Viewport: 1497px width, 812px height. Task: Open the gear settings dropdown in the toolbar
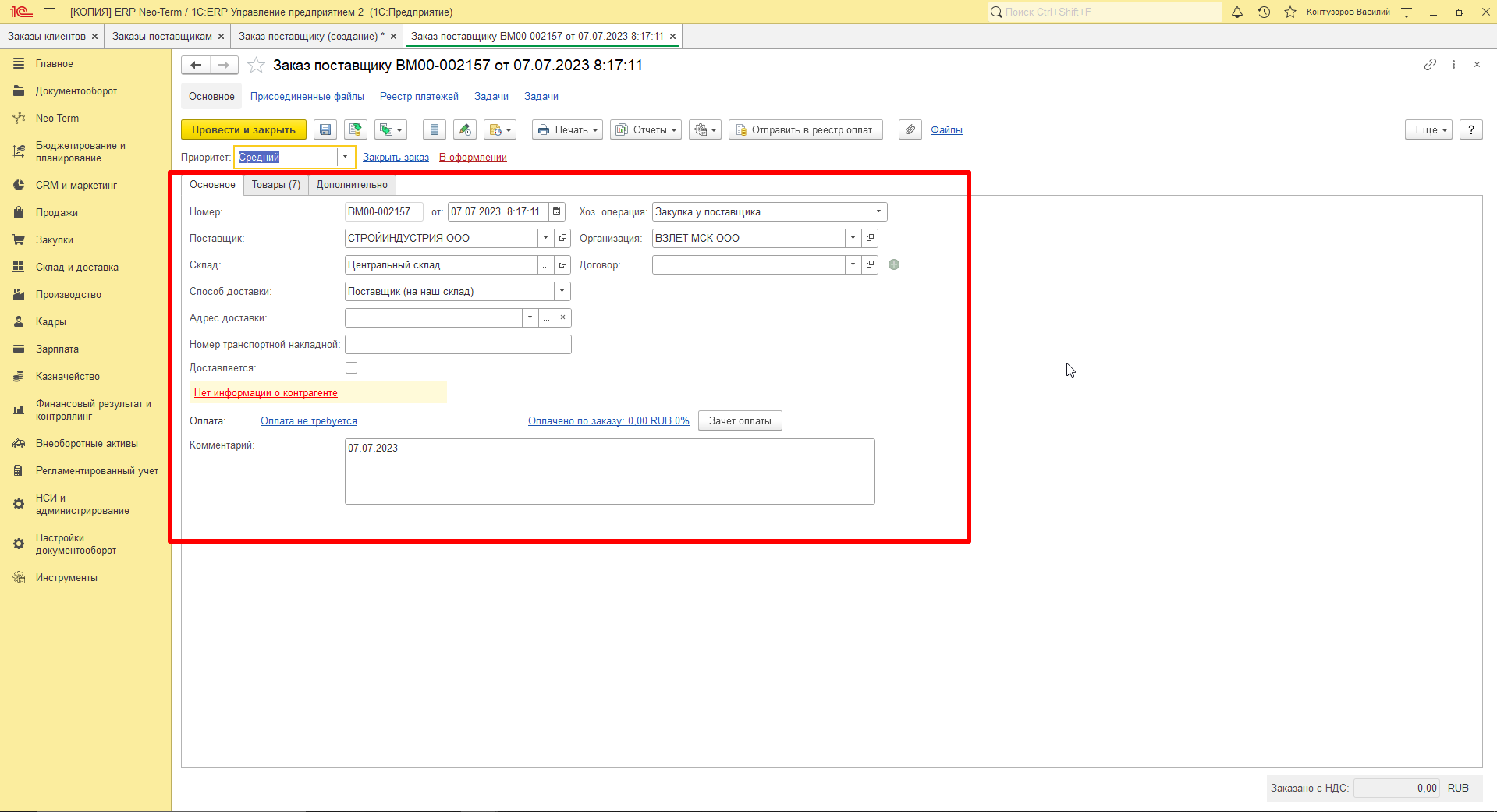(705, 130)
